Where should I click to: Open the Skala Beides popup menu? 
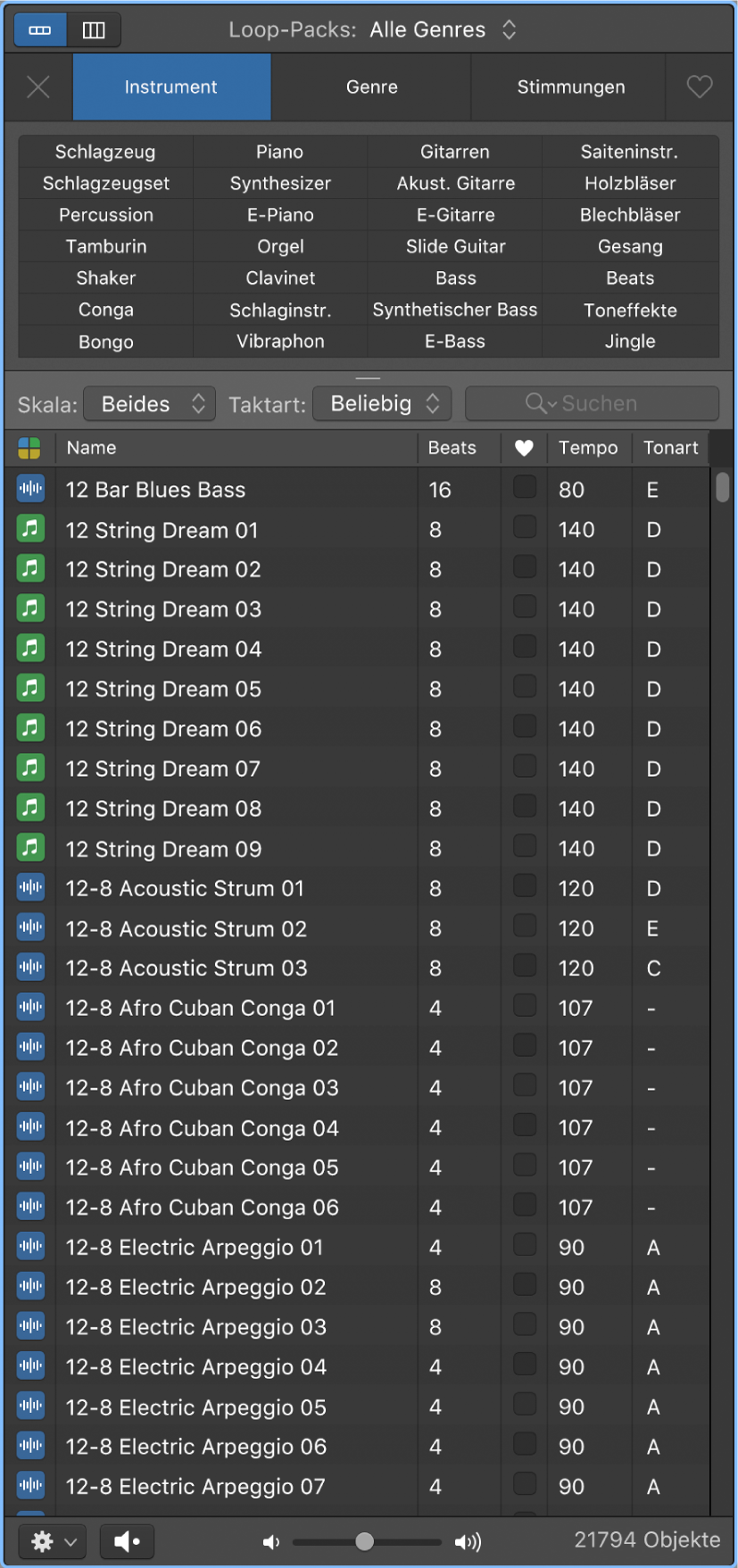150,404
